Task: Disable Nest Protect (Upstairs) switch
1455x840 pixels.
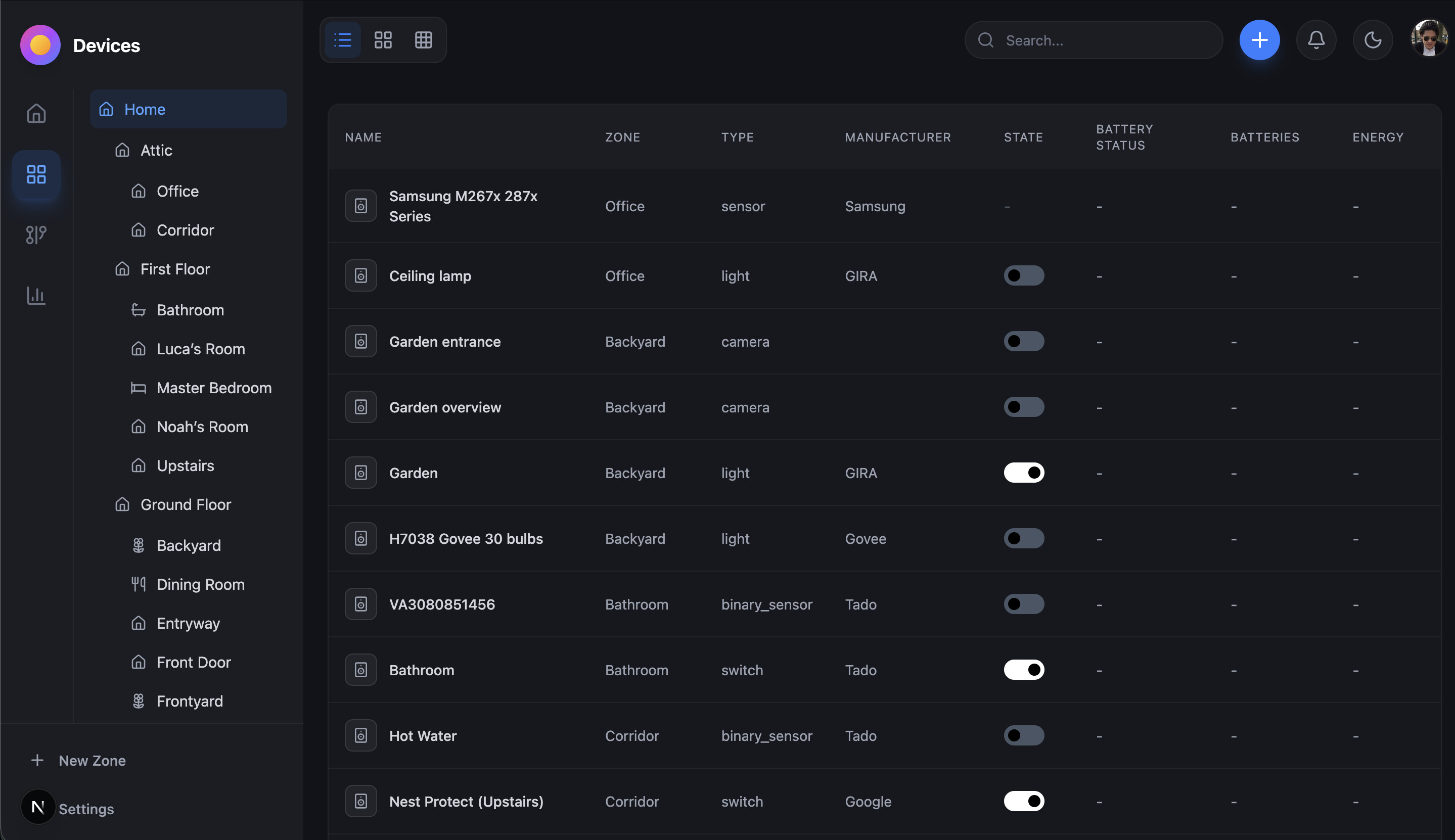Action: [x=1023, y=802]
